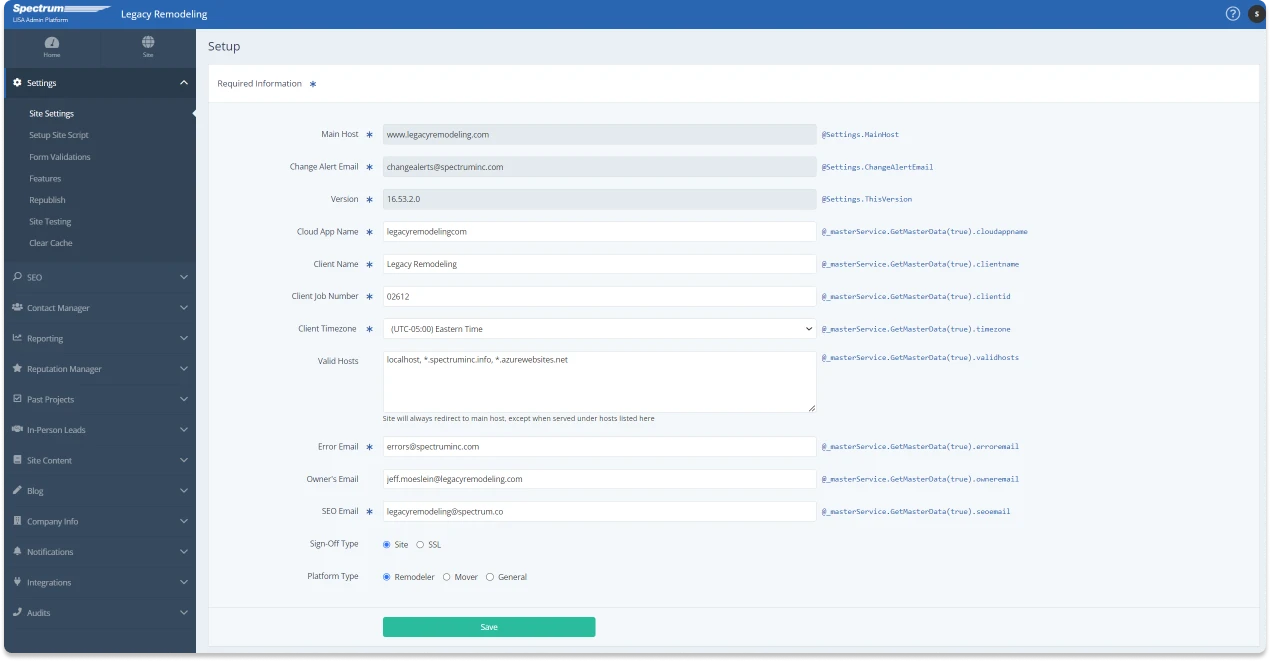
Task: Click the user profile avatar icon
Action: click(x=1256, y=14)
